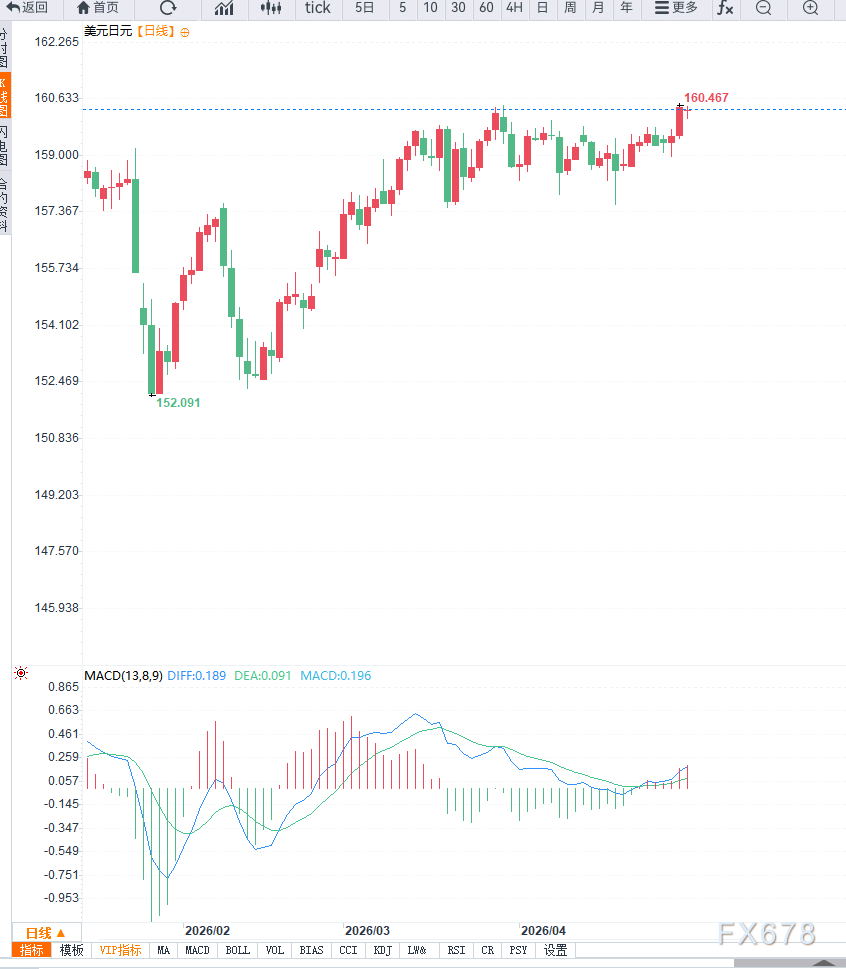
Task: Click the refresh icon to reload chart
Action: 168,9
